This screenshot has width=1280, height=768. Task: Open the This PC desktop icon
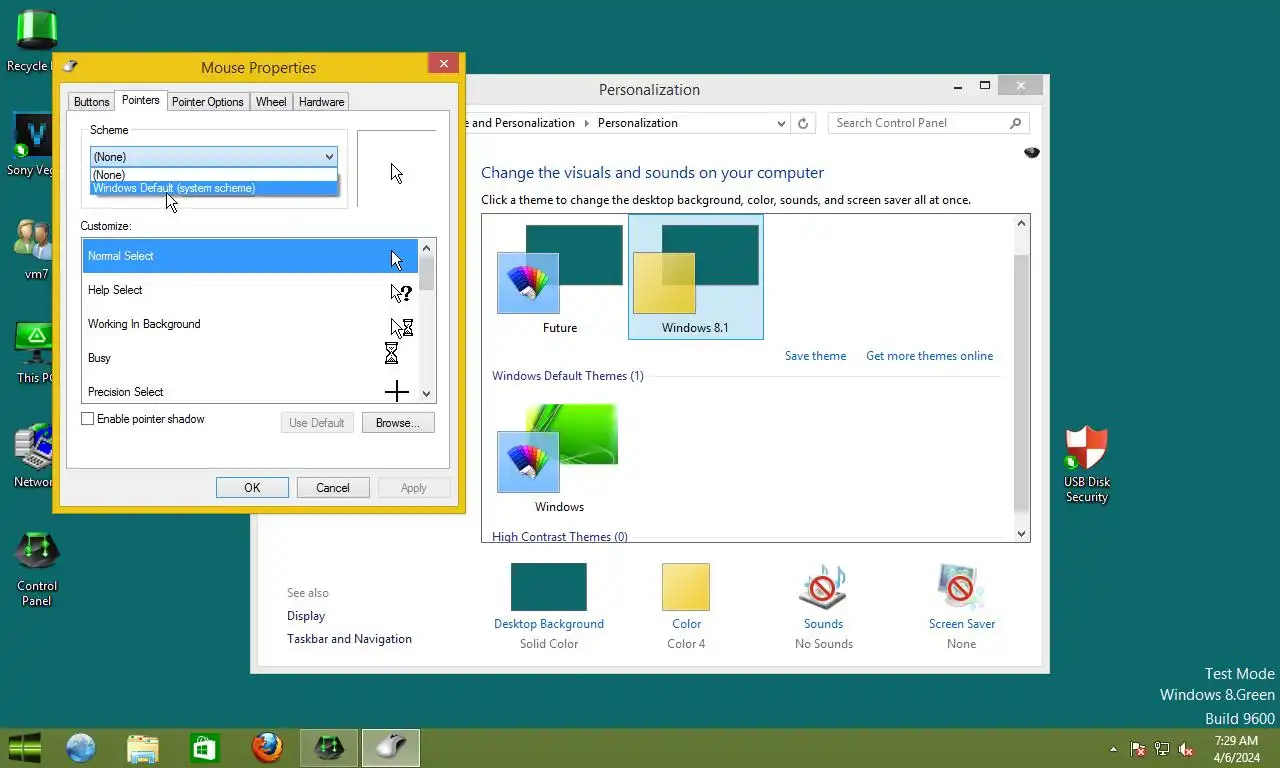(34, 353)
